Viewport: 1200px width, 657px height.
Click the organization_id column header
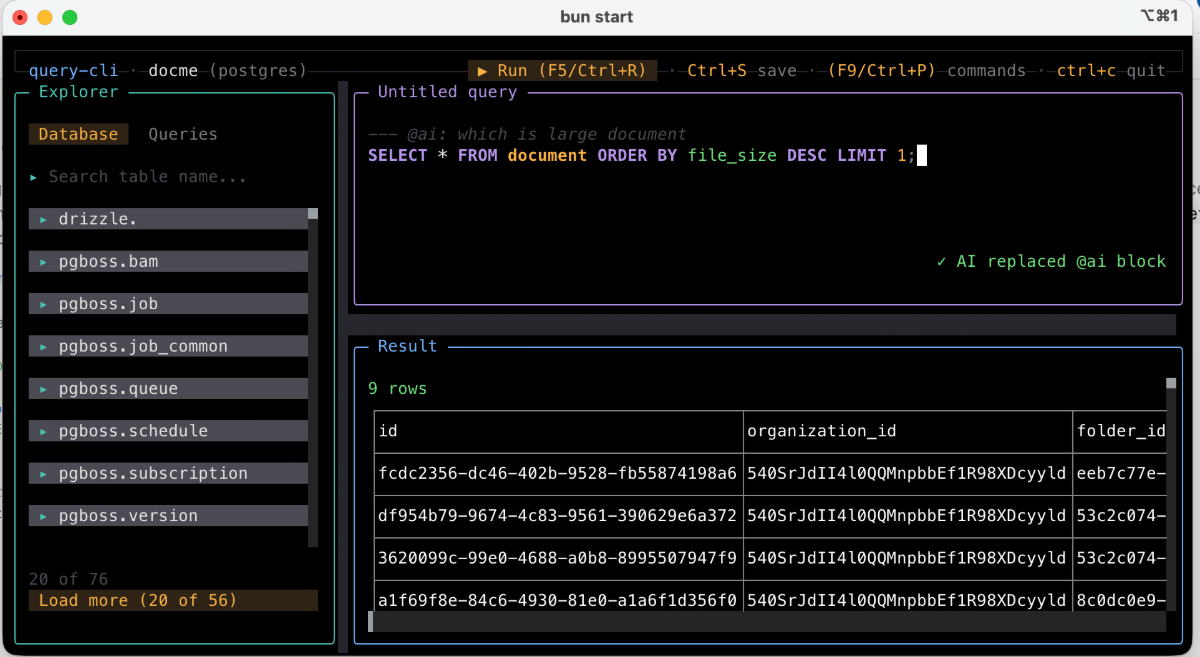(907, 431)
